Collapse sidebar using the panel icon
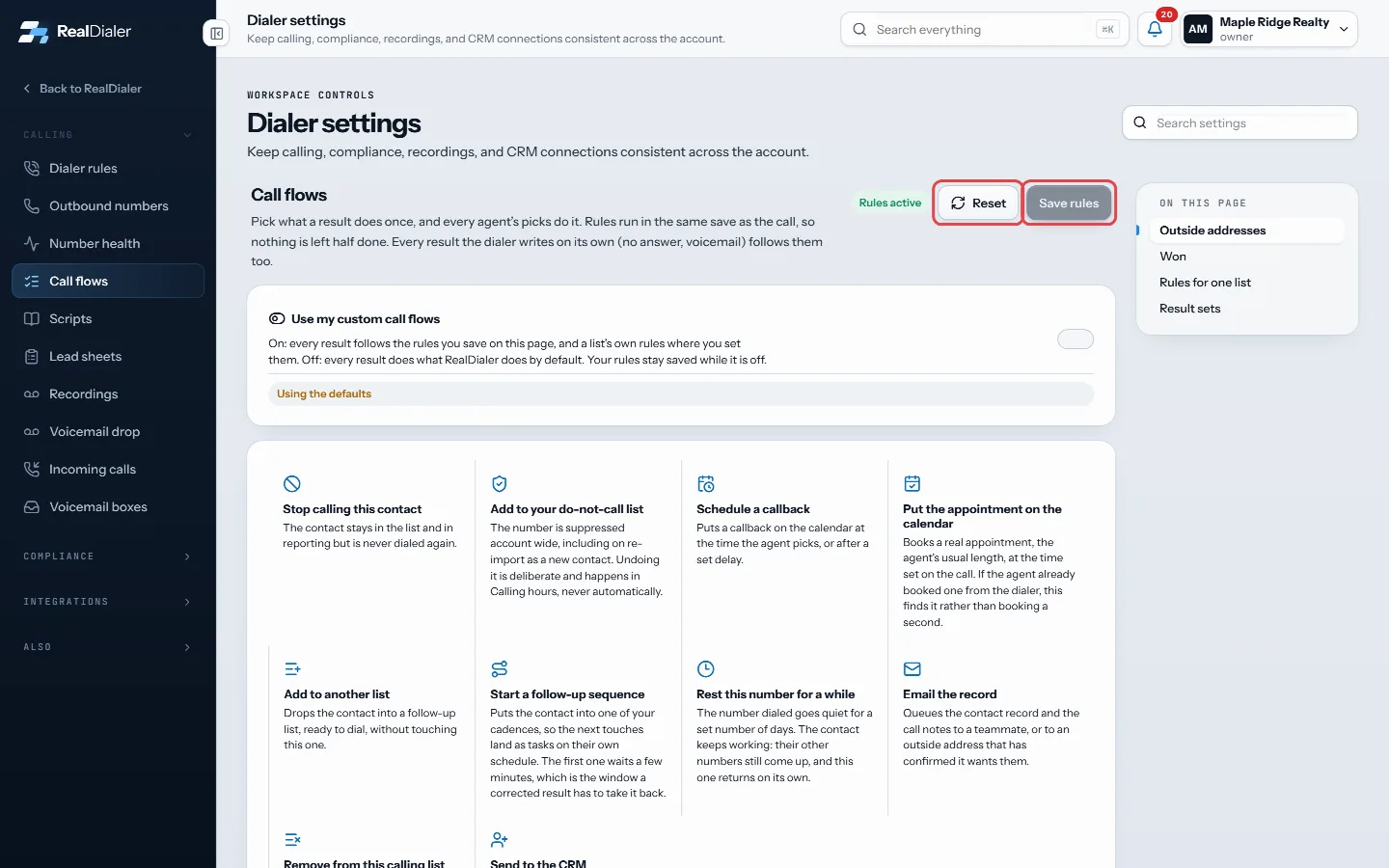Screen dimensions: 1389x868 (216, 33)
